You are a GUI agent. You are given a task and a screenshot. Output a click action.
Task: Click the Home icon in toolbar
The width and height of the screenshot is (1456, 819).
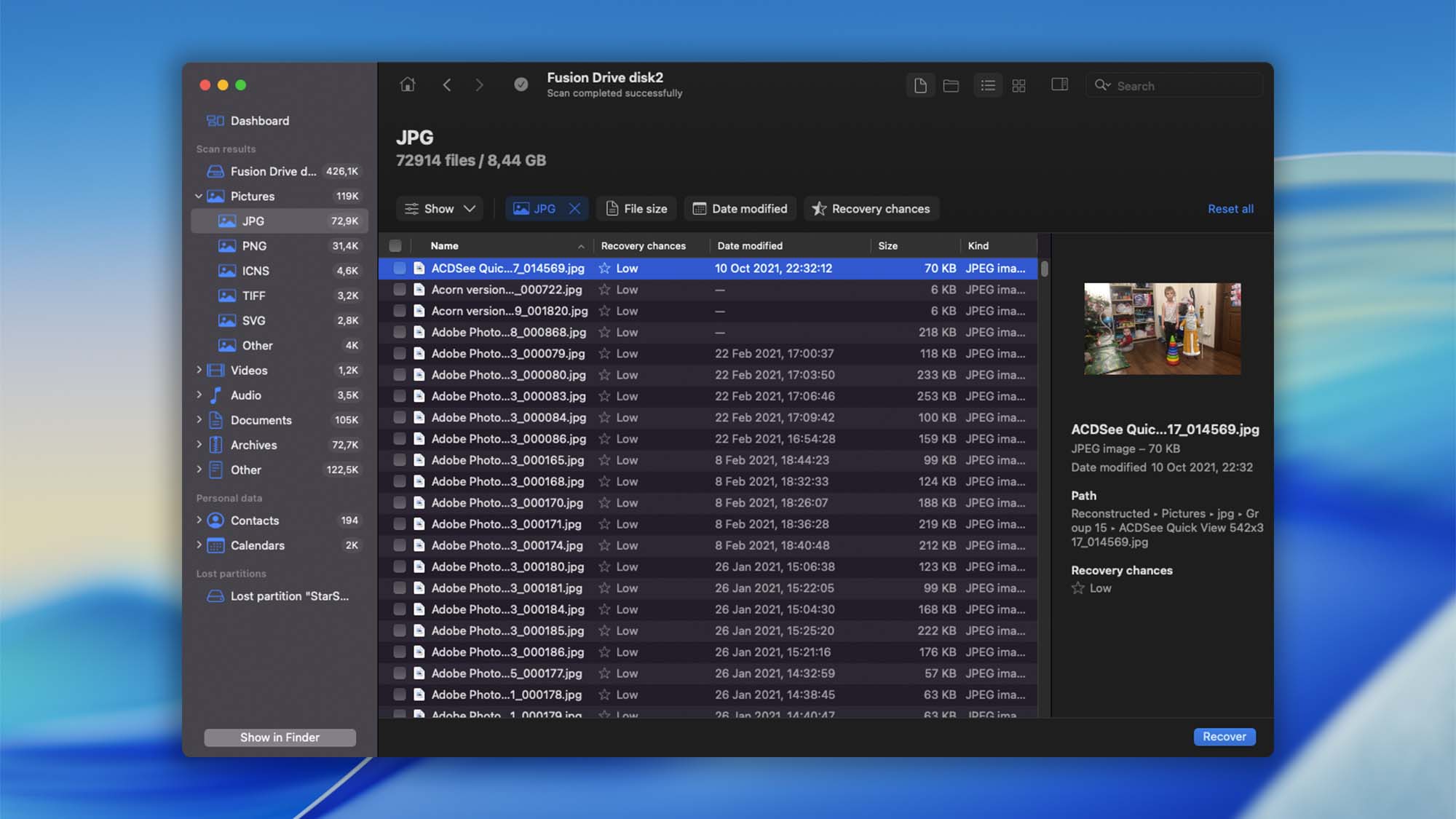[408, 84]
